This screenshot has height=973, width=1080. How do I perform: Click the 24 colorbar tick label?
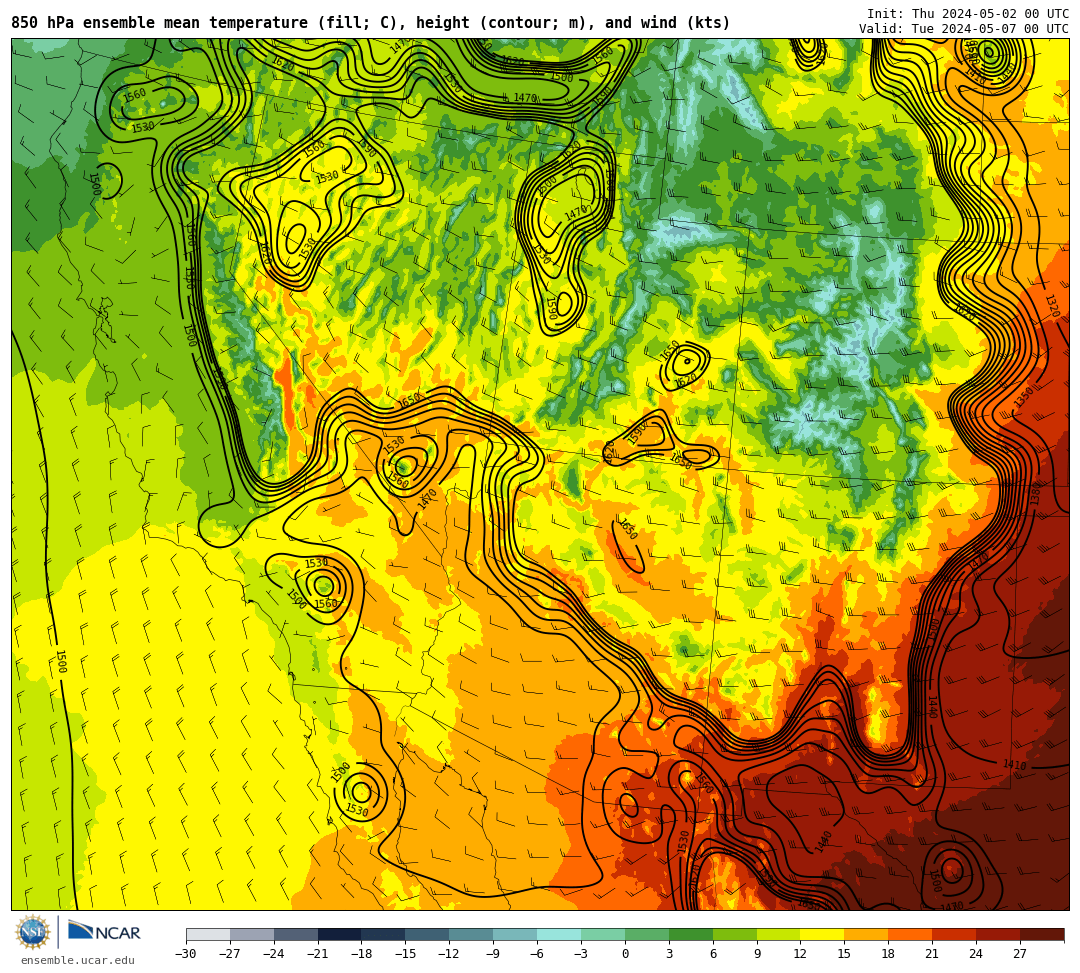point(977,954)
